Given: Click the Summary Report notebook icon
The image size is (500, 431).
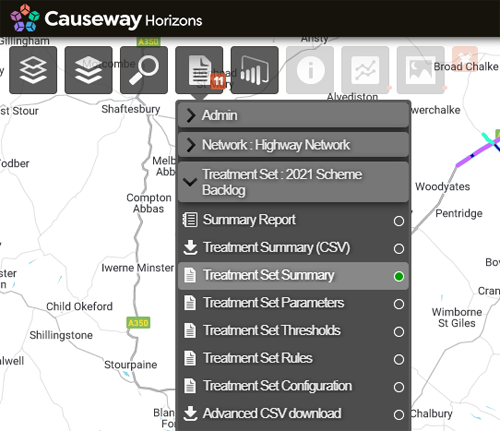Looking at the screenshot, I should point(190,220).
